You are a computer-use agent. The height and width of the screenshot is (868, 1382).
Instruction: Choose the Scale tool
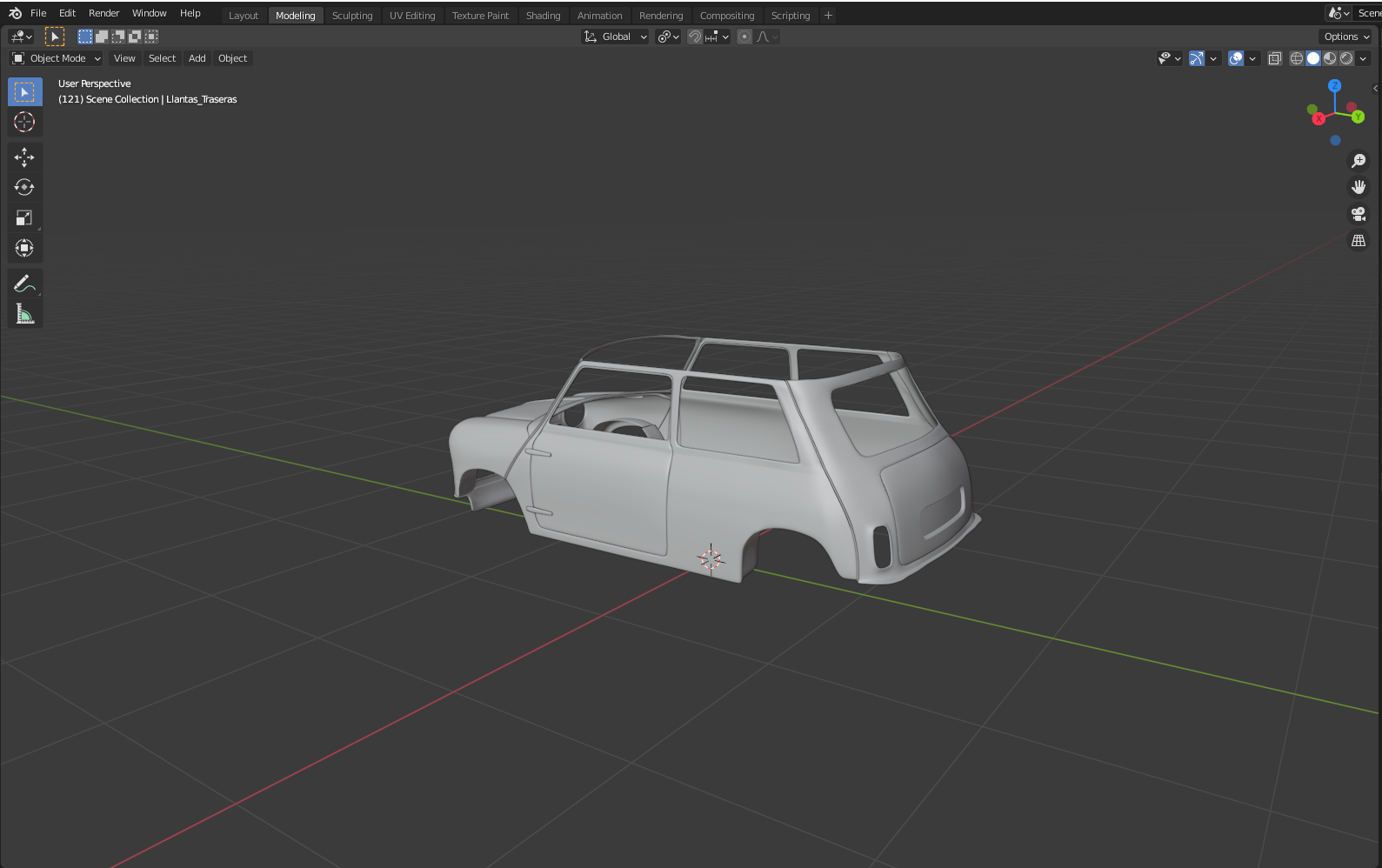pos(24,218)
